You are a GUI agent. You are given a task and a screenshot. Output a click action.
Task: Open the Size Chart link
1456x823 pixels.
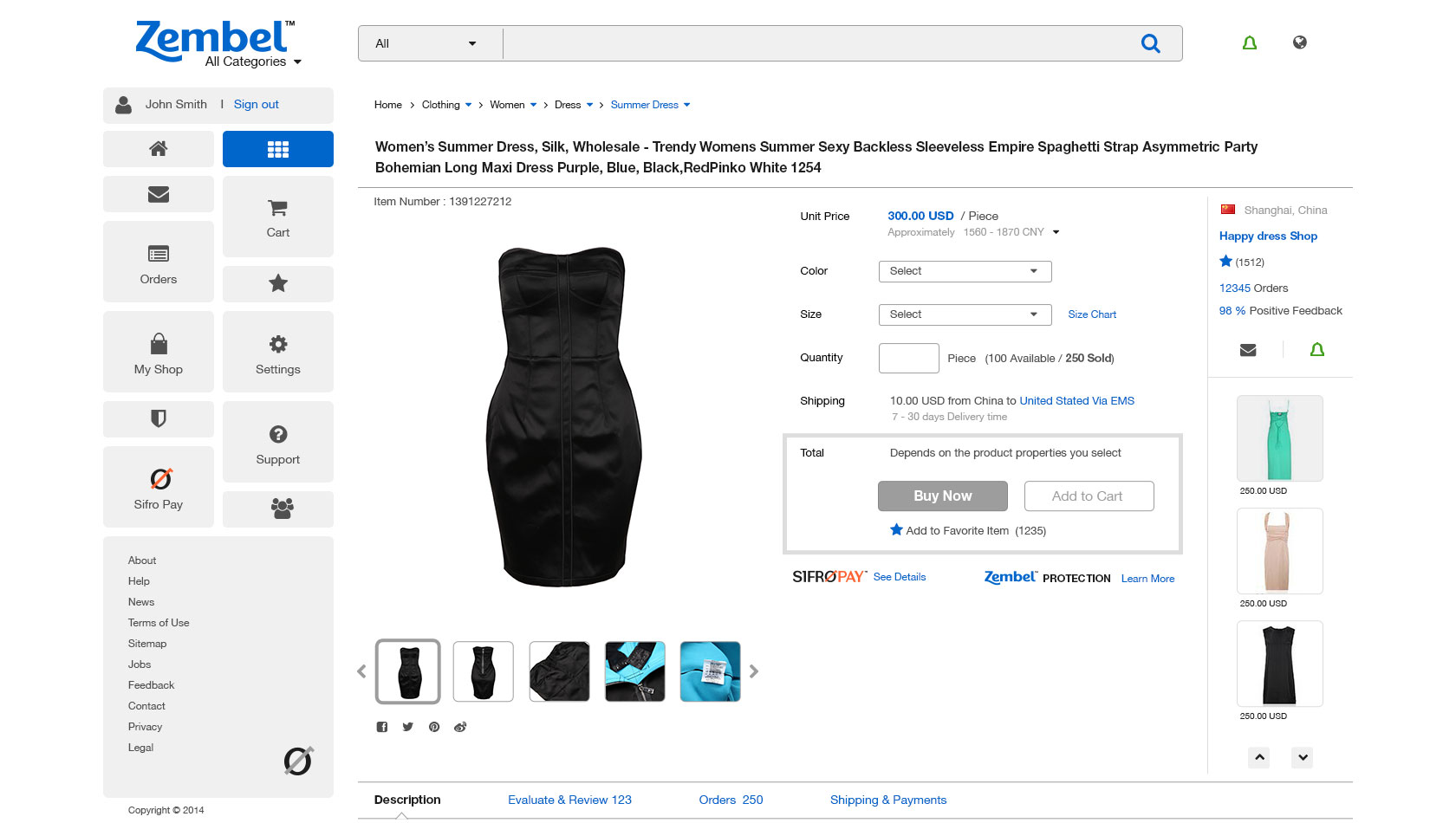pos(1091,314)
